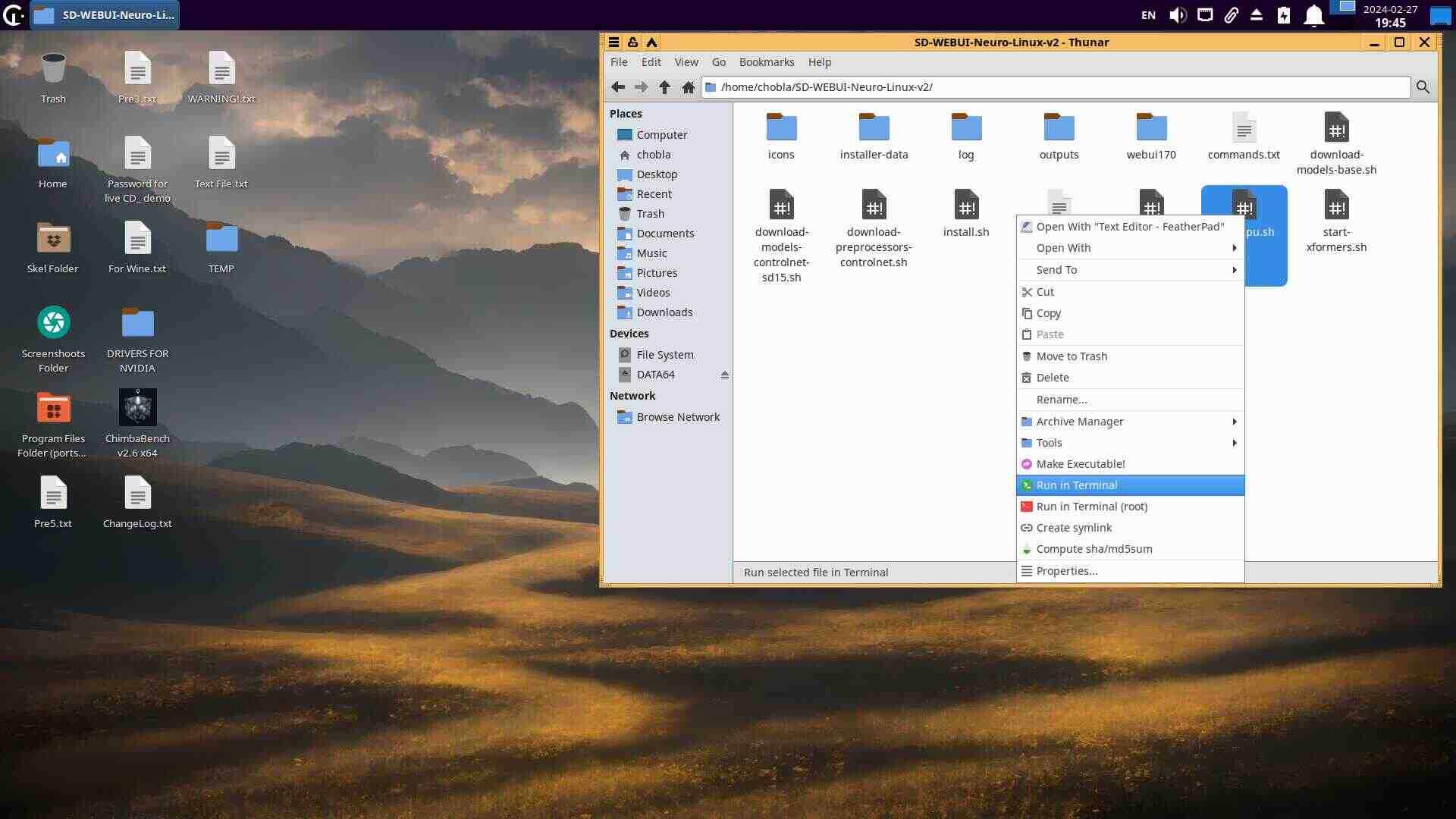Click the search magnifier icon
This screenshot has width=1456, height=819.
coord(1423,87)
